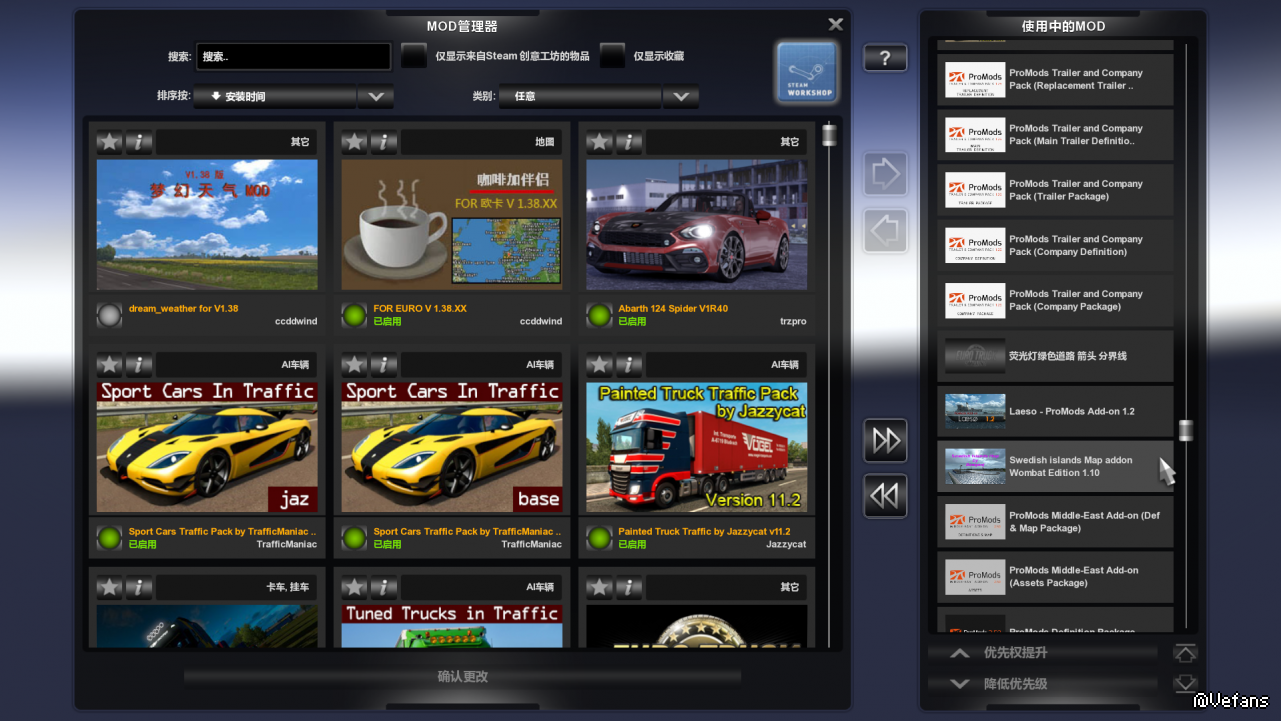
Task: Select ProMods Pack (Trailer Package) entry
Action: (1055, 190)
